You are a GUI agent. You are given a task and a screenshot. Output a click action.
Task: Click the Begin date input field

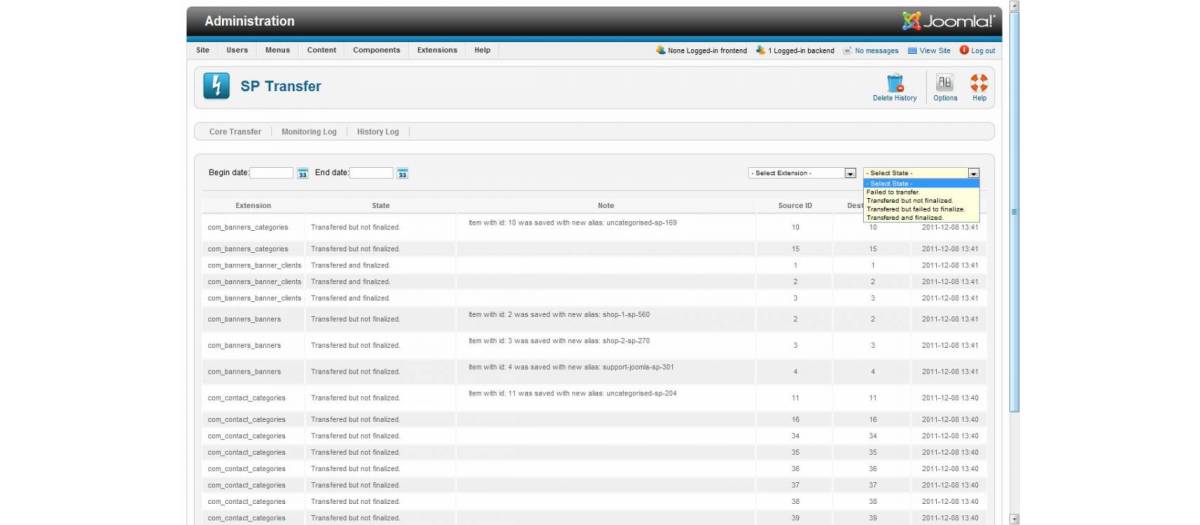tap(271, 173)
